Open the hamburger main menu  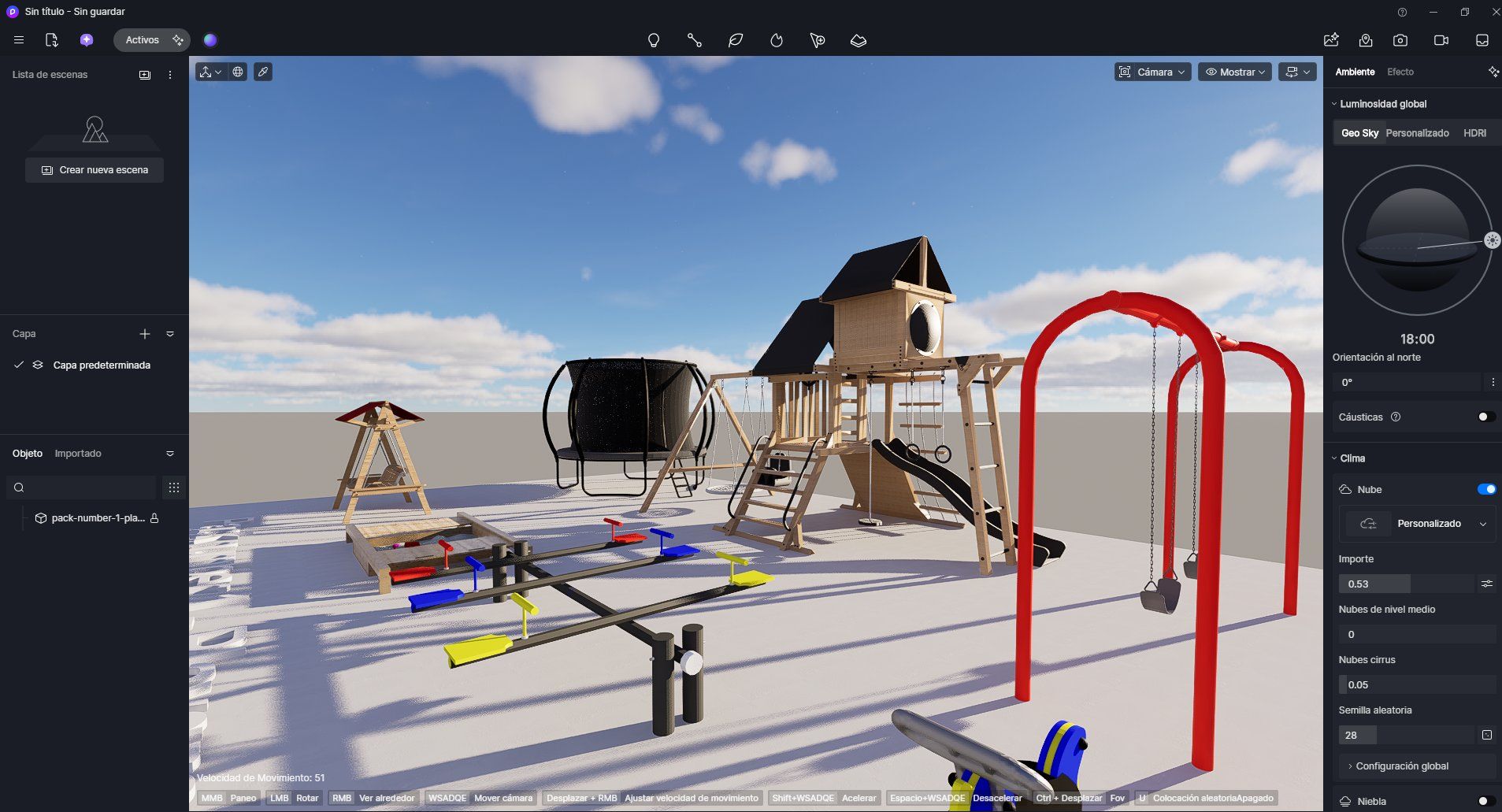coord(19,40)
